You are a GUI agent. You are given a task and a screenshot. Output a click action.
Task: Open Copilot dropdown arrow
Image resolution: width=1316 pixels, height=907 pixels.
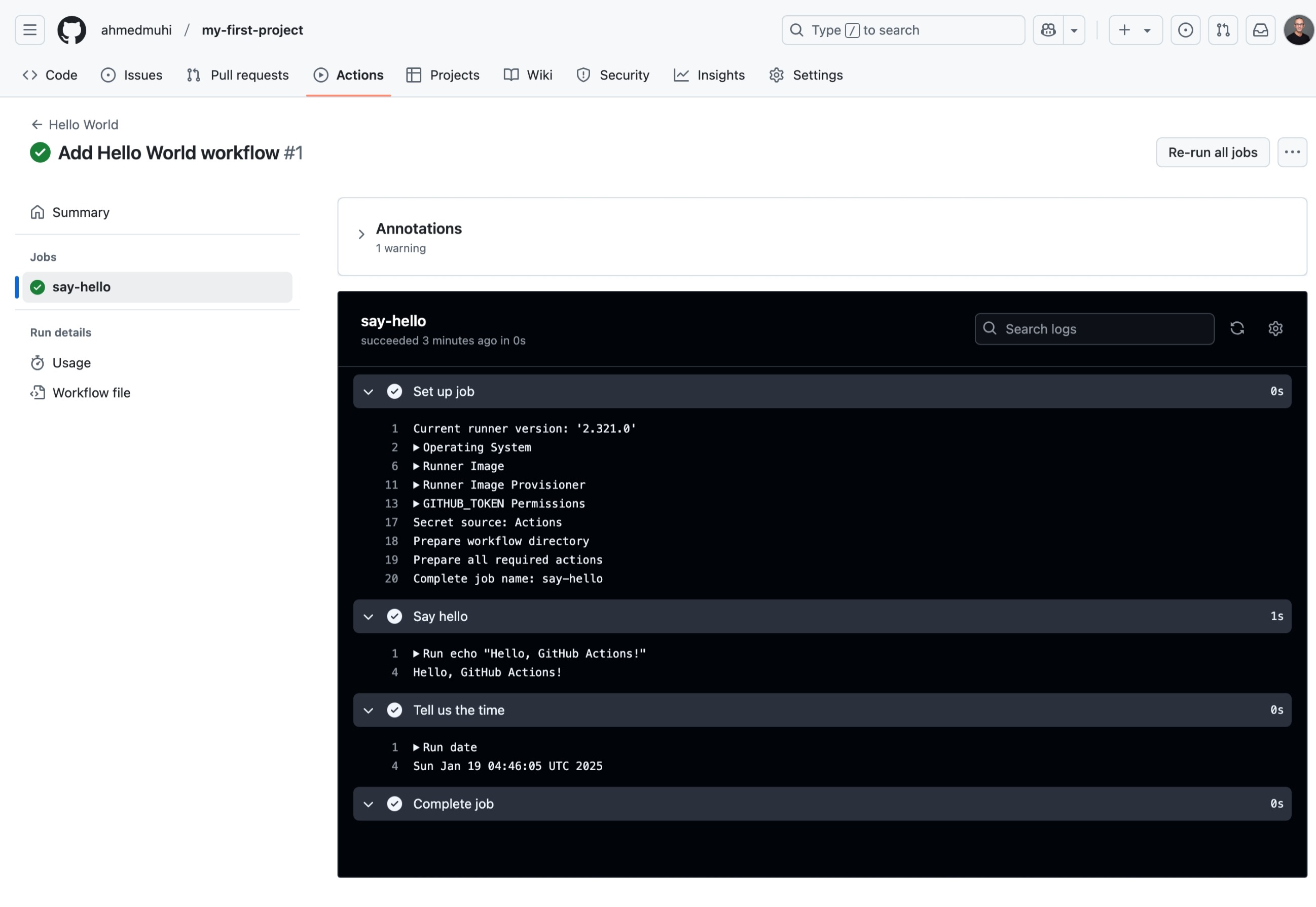[1074, 29]
